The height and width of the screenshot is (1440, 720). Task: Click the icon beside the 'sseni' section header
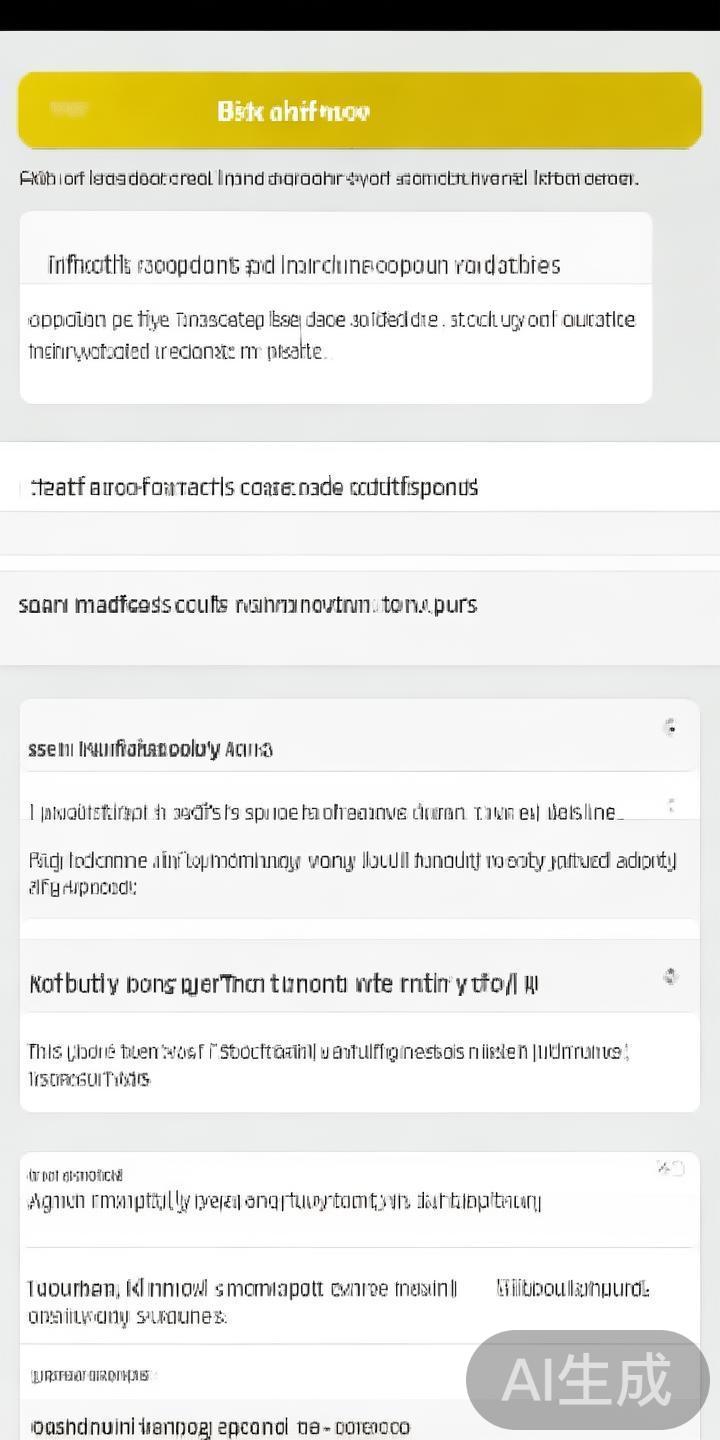670,728
